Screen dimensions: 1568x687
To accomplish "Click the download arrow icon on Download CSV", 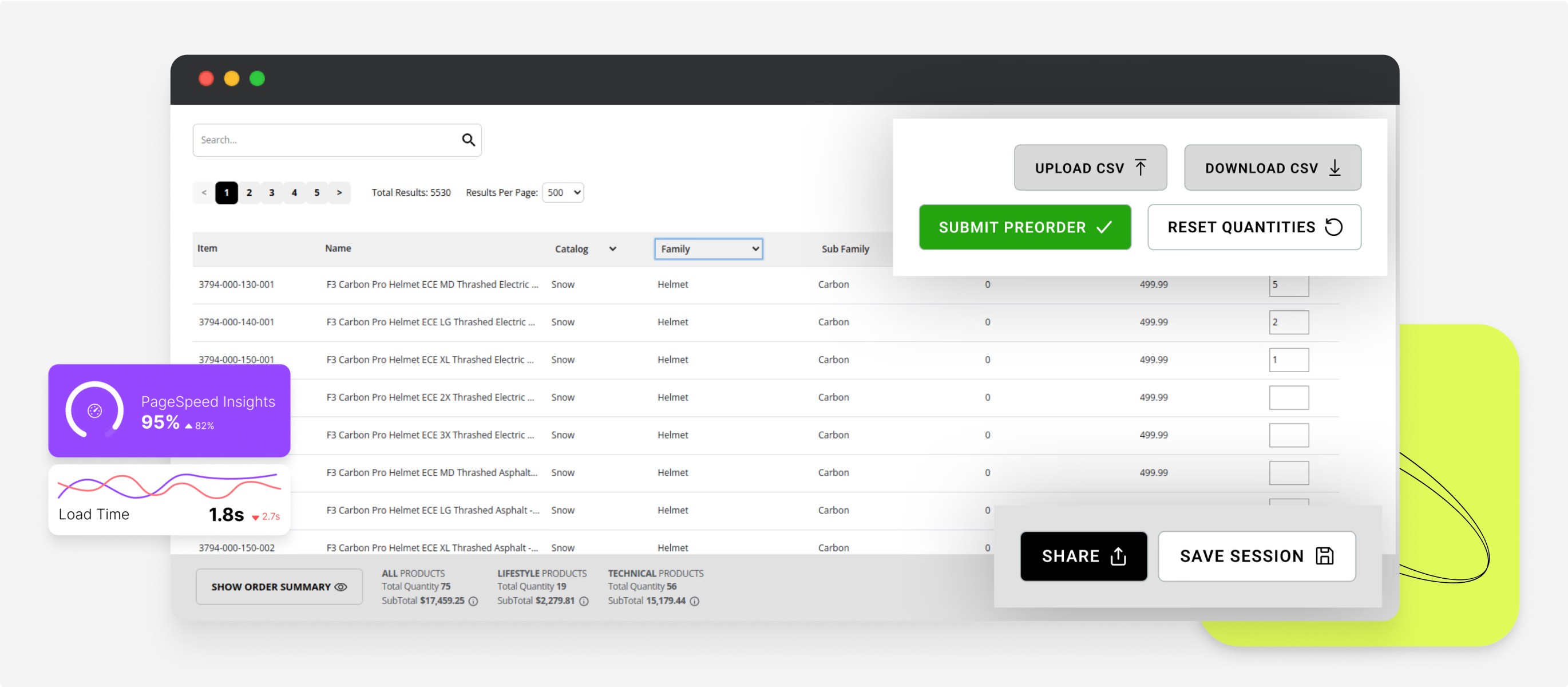I will coord(1335,168).
